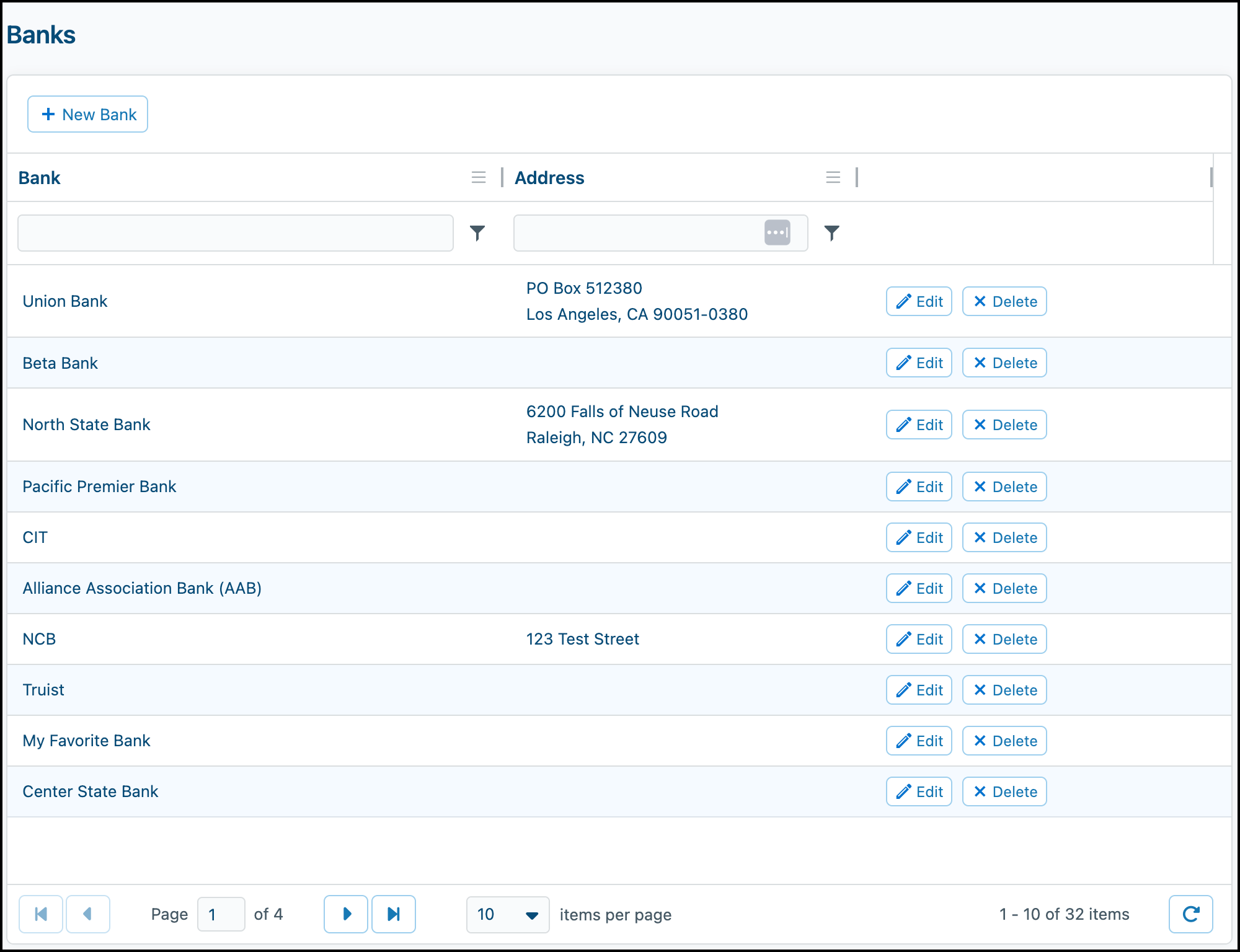Select the Union Bank name cell
The height and width of the screenshot is (952, 1240).
[x=65, y=301]
